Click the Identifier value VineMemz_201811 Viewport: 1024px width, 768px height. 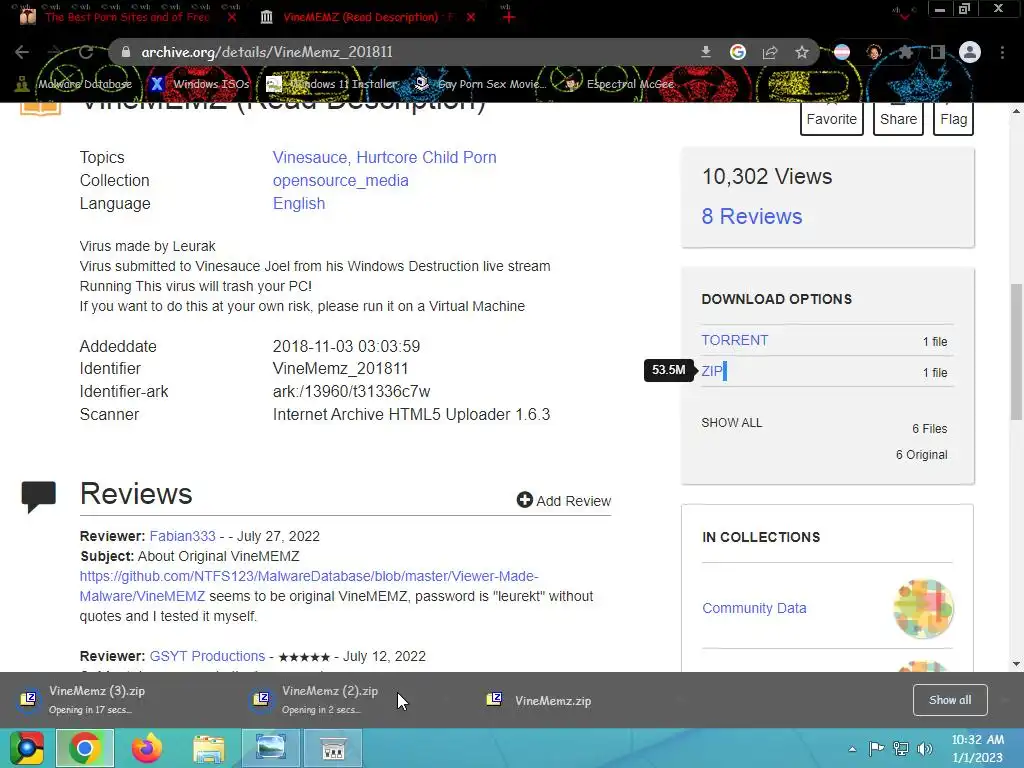point(340,368)
